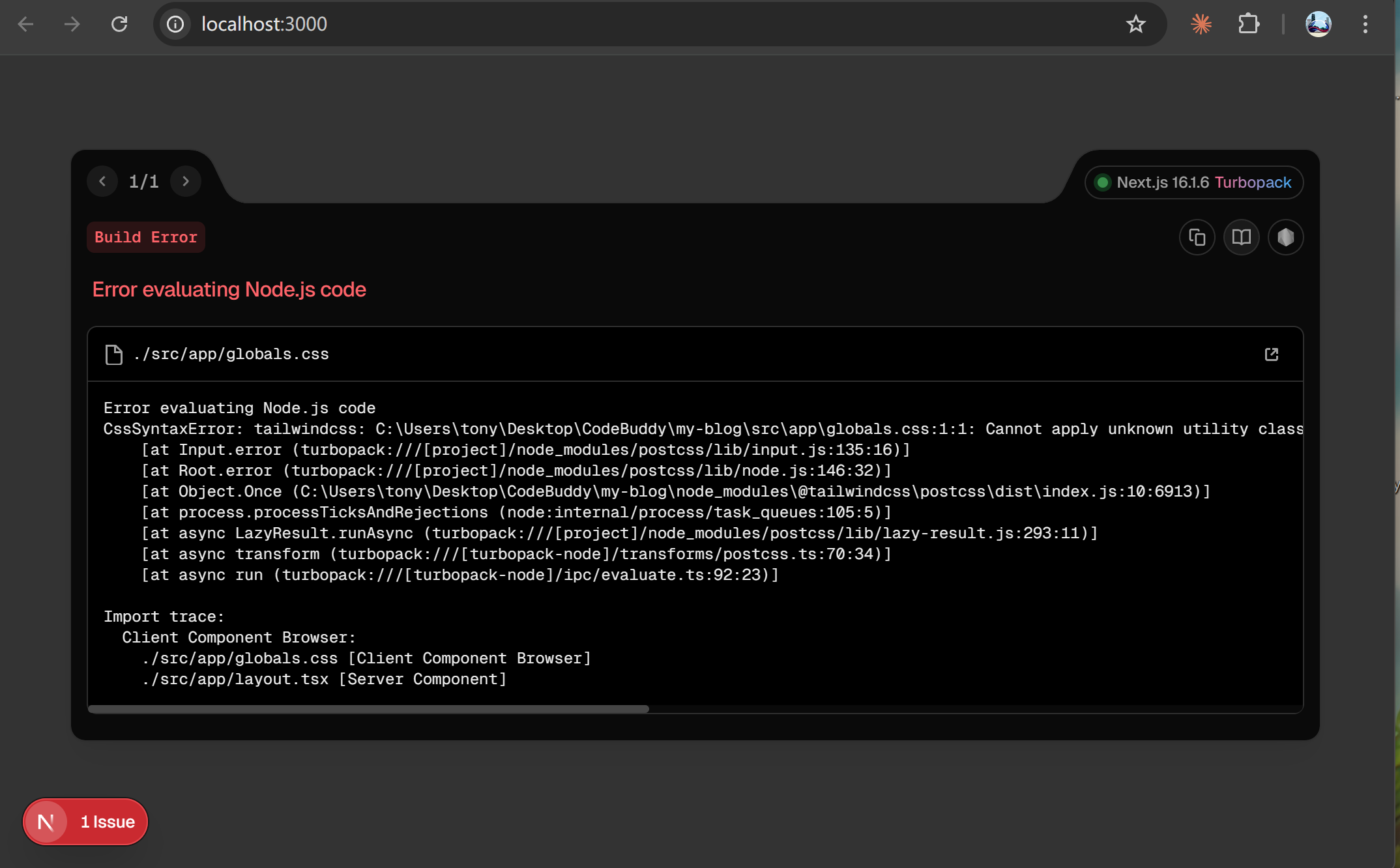Screen dimensions: 1400x868
Task: Open the browser extensions puzzle icon
Action: pos(1248,25)
